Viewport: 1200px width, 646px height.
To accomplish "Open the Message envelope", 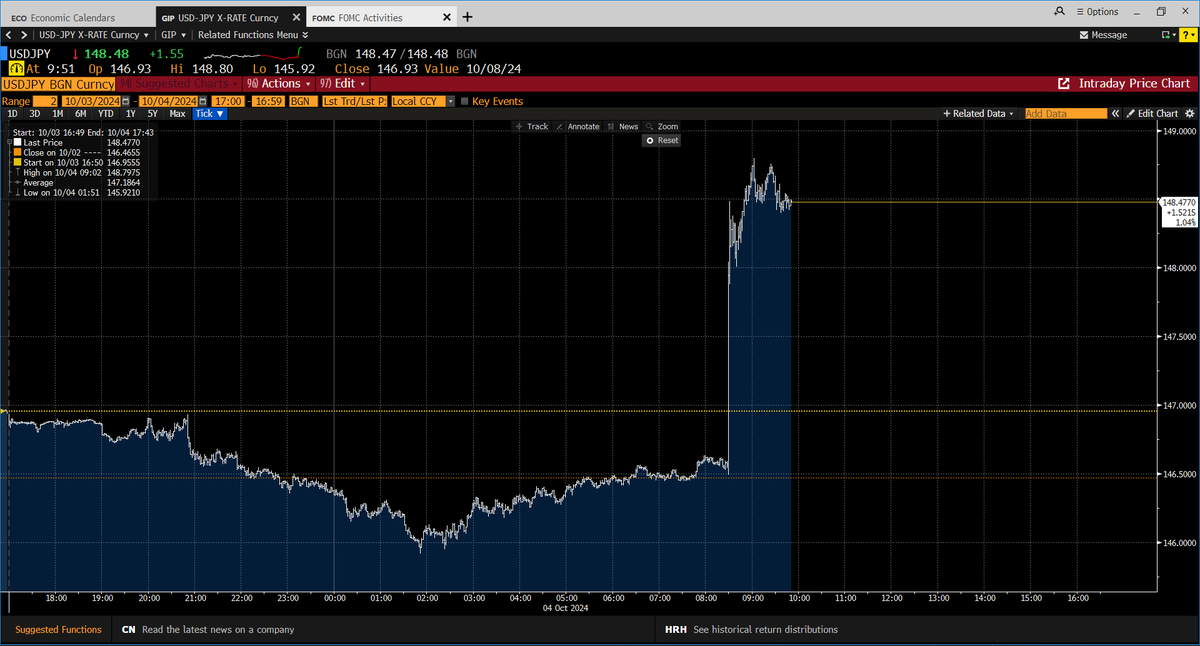I will pos(1104,34).
